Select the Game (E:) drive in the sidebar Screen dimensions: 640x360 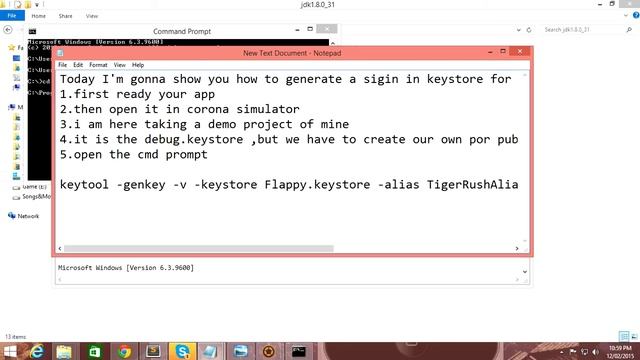(34, 187)
